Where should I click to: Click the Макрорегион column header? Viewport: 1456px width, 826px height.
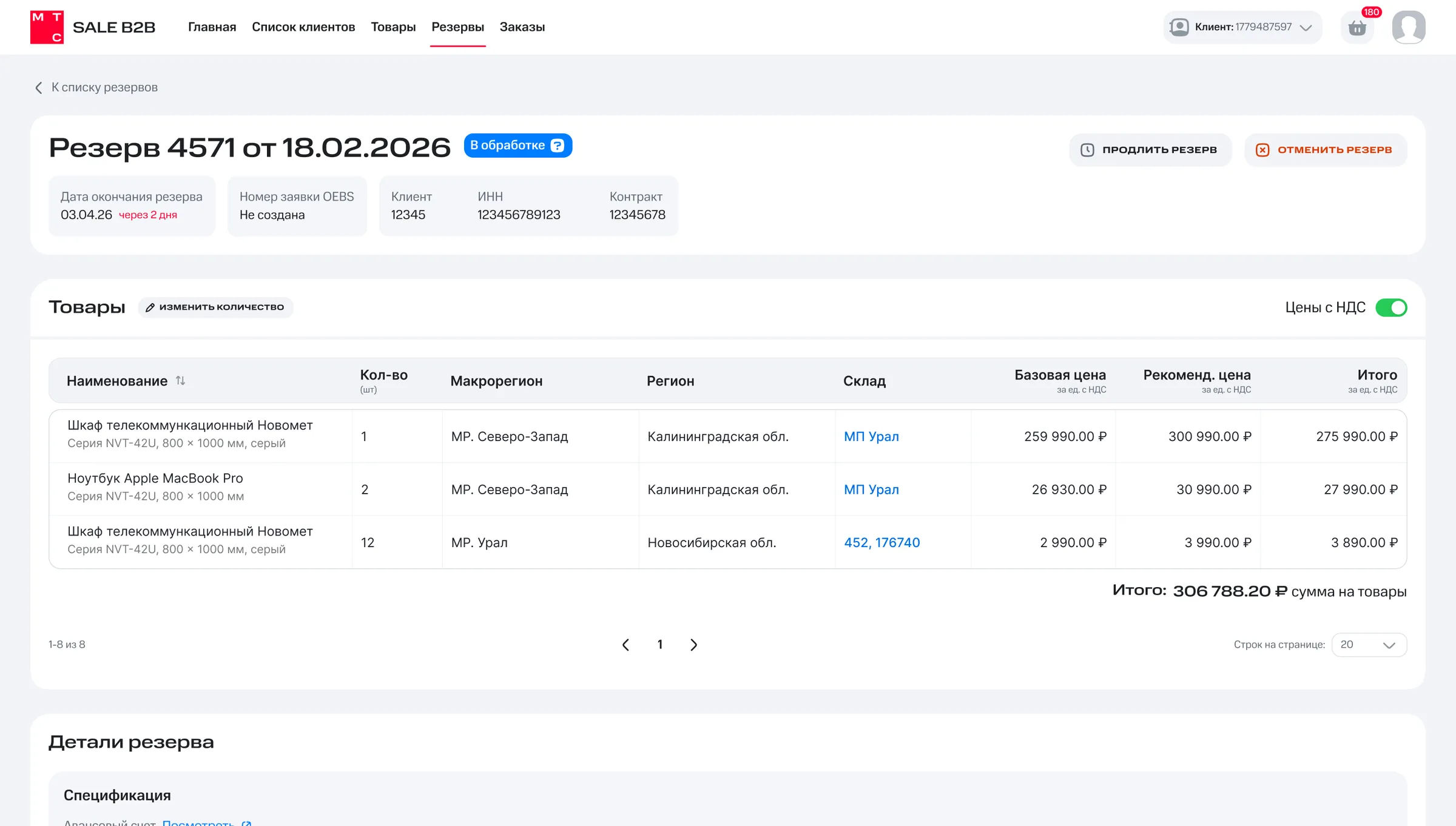point(496,381)
